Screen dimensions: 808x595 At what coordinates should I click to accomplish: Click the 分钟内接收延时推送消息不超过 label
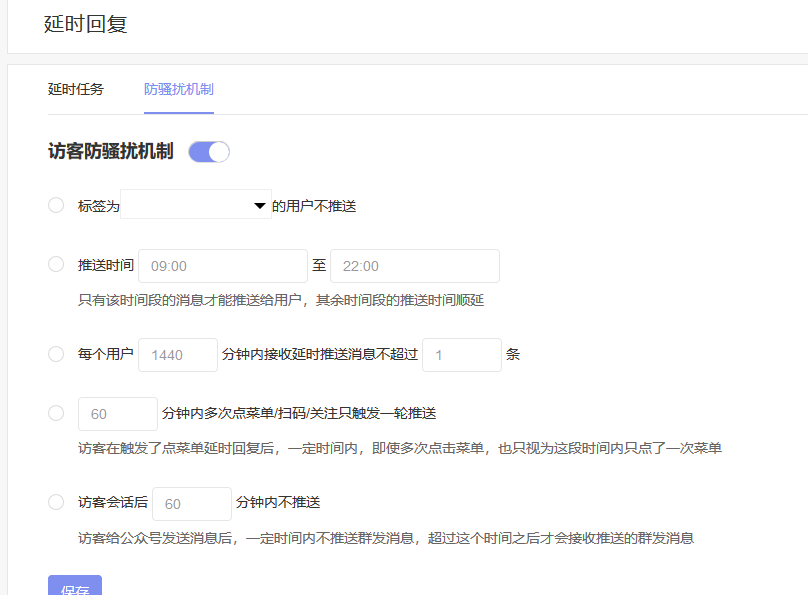(x=320, y=354)
